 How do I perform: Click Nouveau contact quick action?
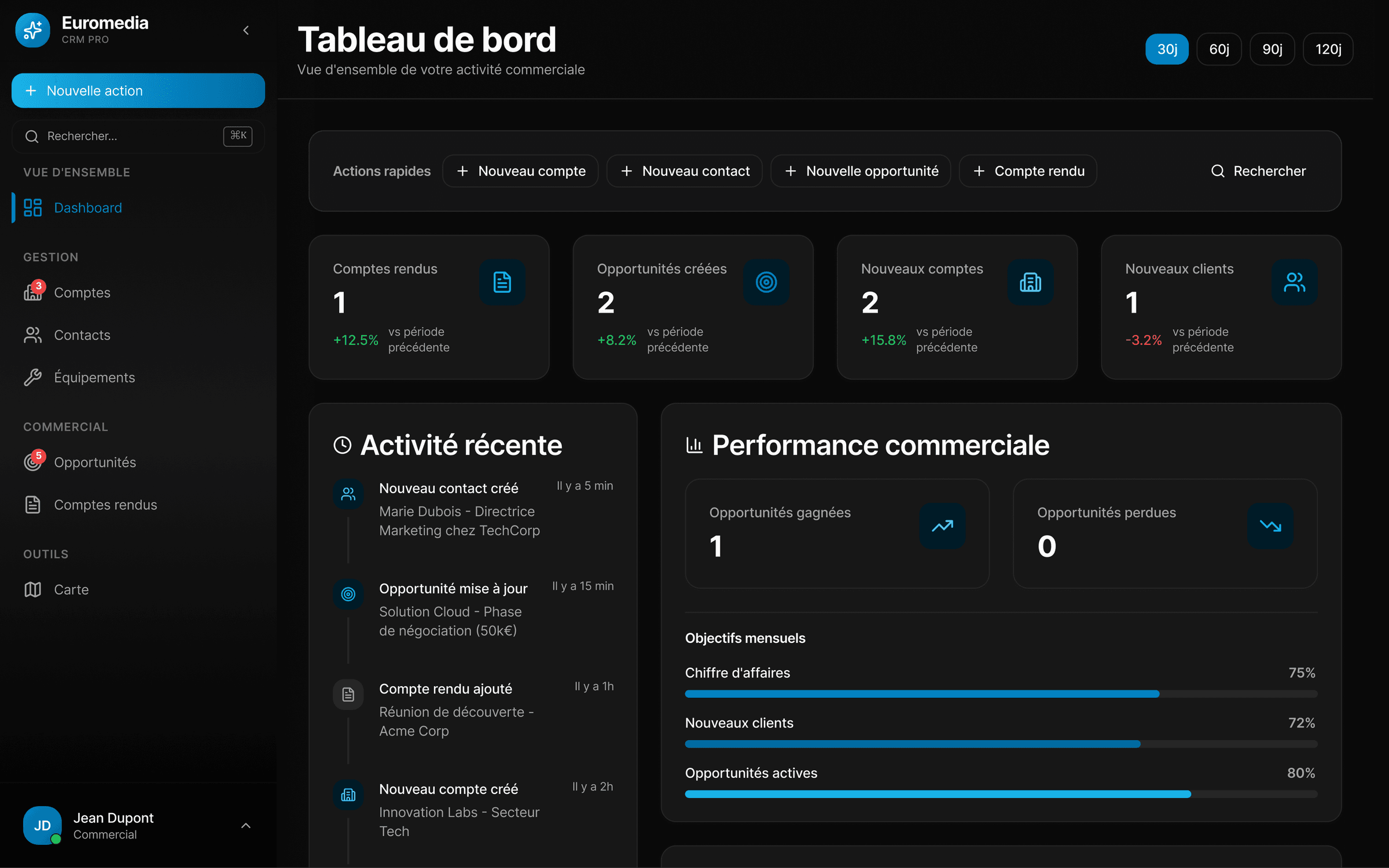[684, 171]
